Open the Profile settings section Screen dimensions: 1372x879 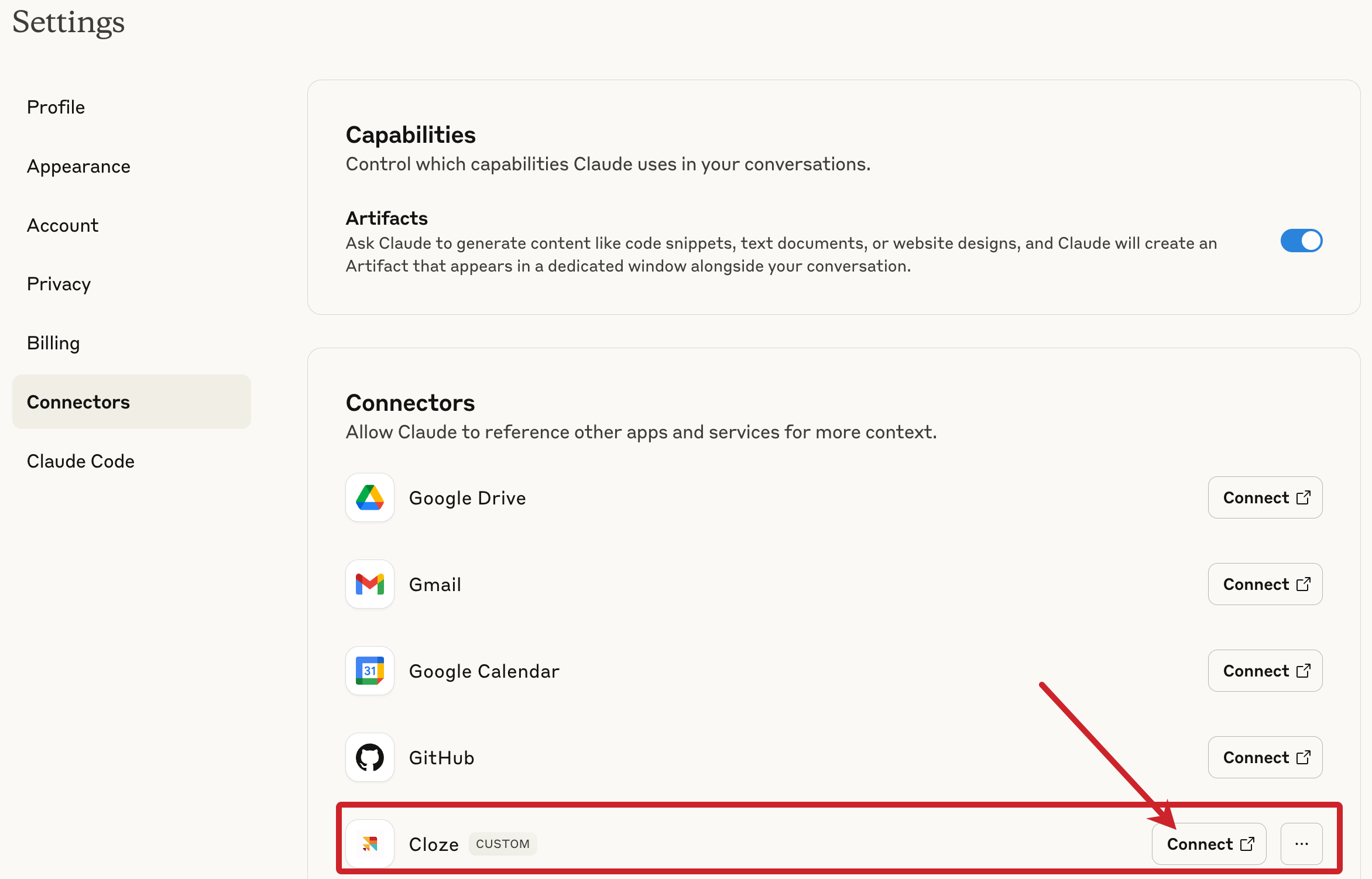pyautogui.click(x=132, y=107)
